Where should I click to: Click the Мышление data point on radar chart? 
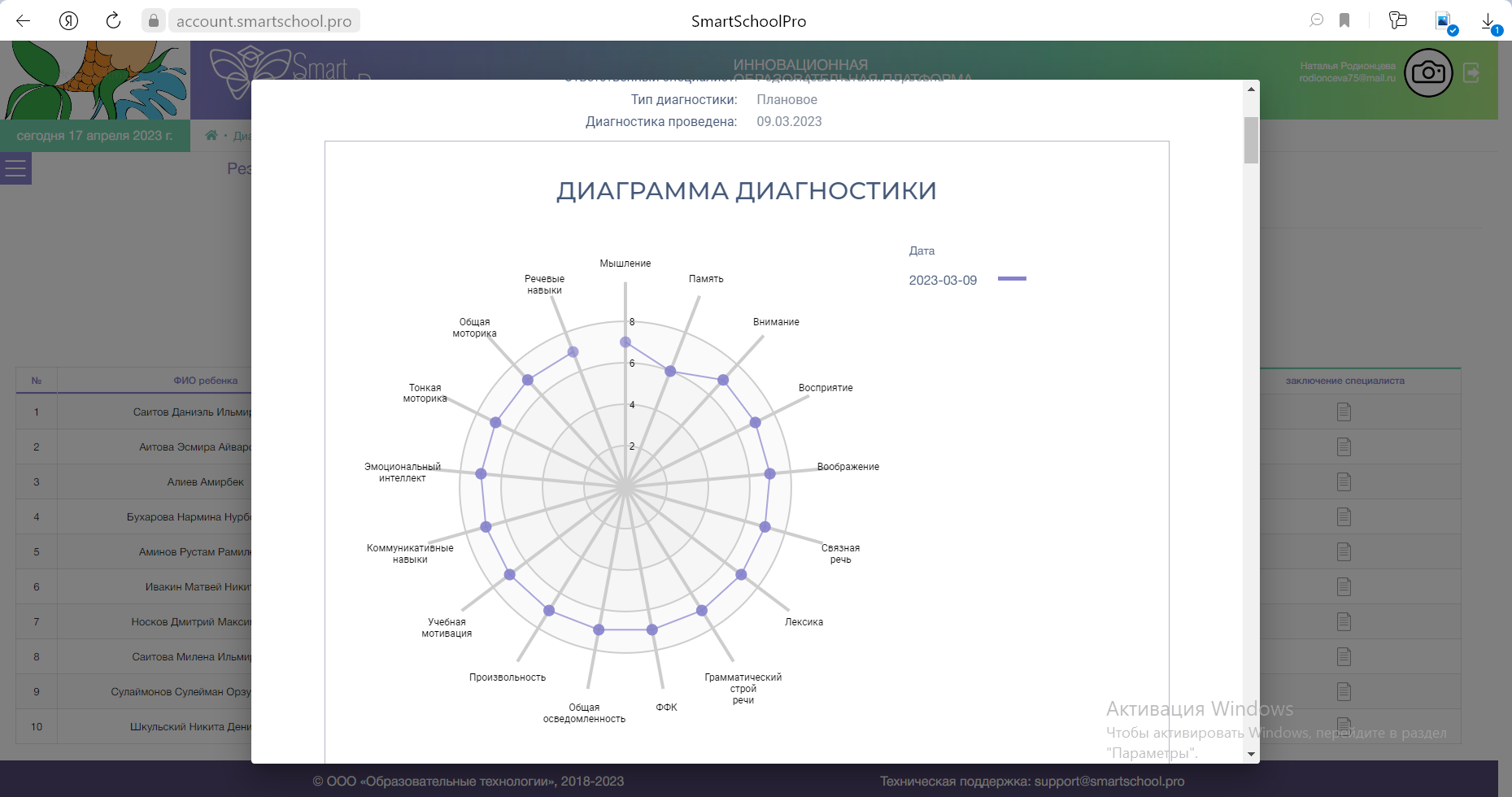(625, 342)
